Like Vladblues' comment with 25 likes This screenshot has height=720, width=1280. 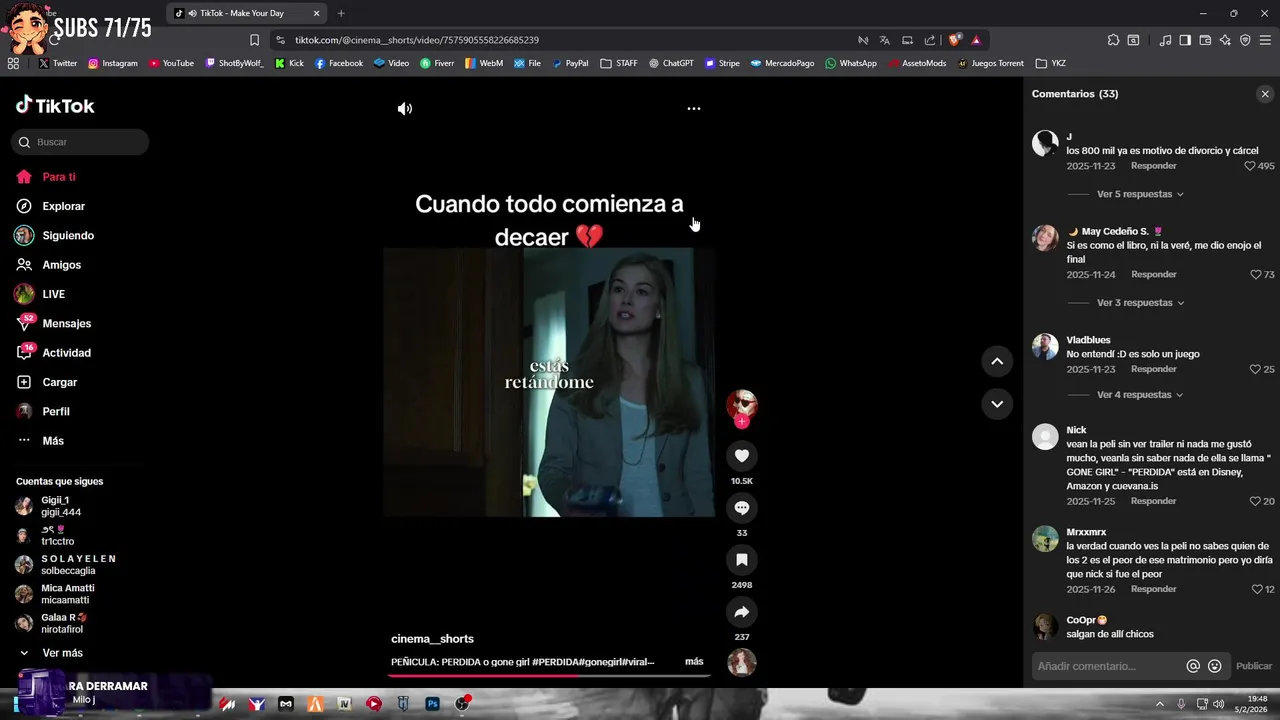(1256, 370)
